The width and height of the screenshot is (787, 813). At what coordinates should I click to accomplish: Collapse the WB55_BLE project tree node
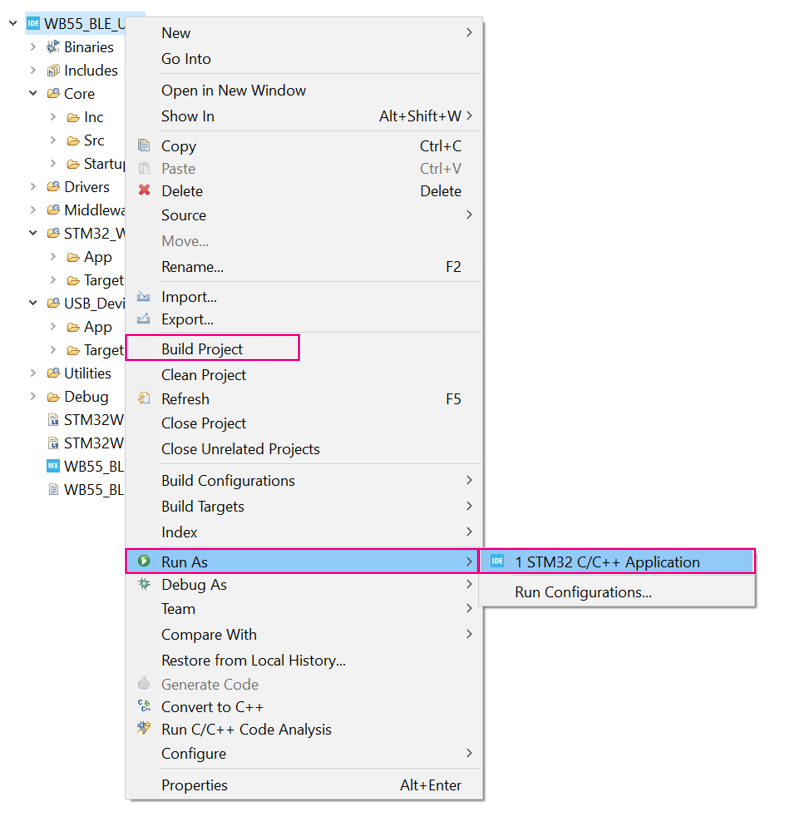pyautogui.click(x=13, y=23)
